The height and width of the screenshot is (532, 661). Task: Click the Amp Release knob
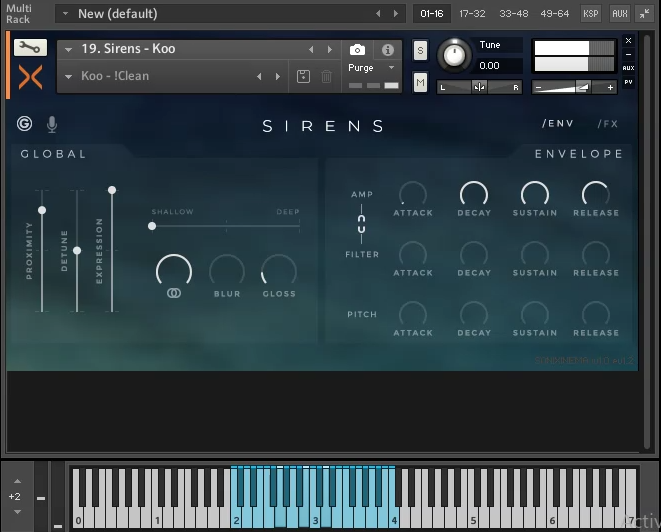click(x=596, y=195)
